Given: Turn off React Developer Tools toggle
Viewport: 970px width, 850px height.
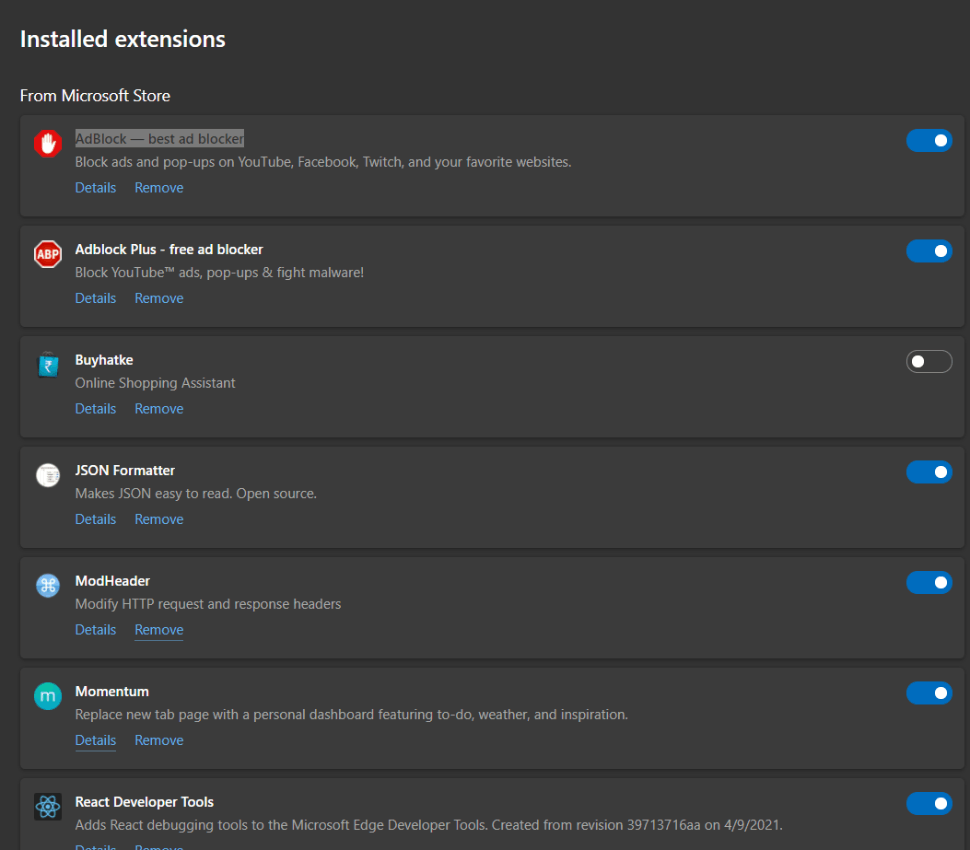Looking at the screenshot, I should 929,803.
